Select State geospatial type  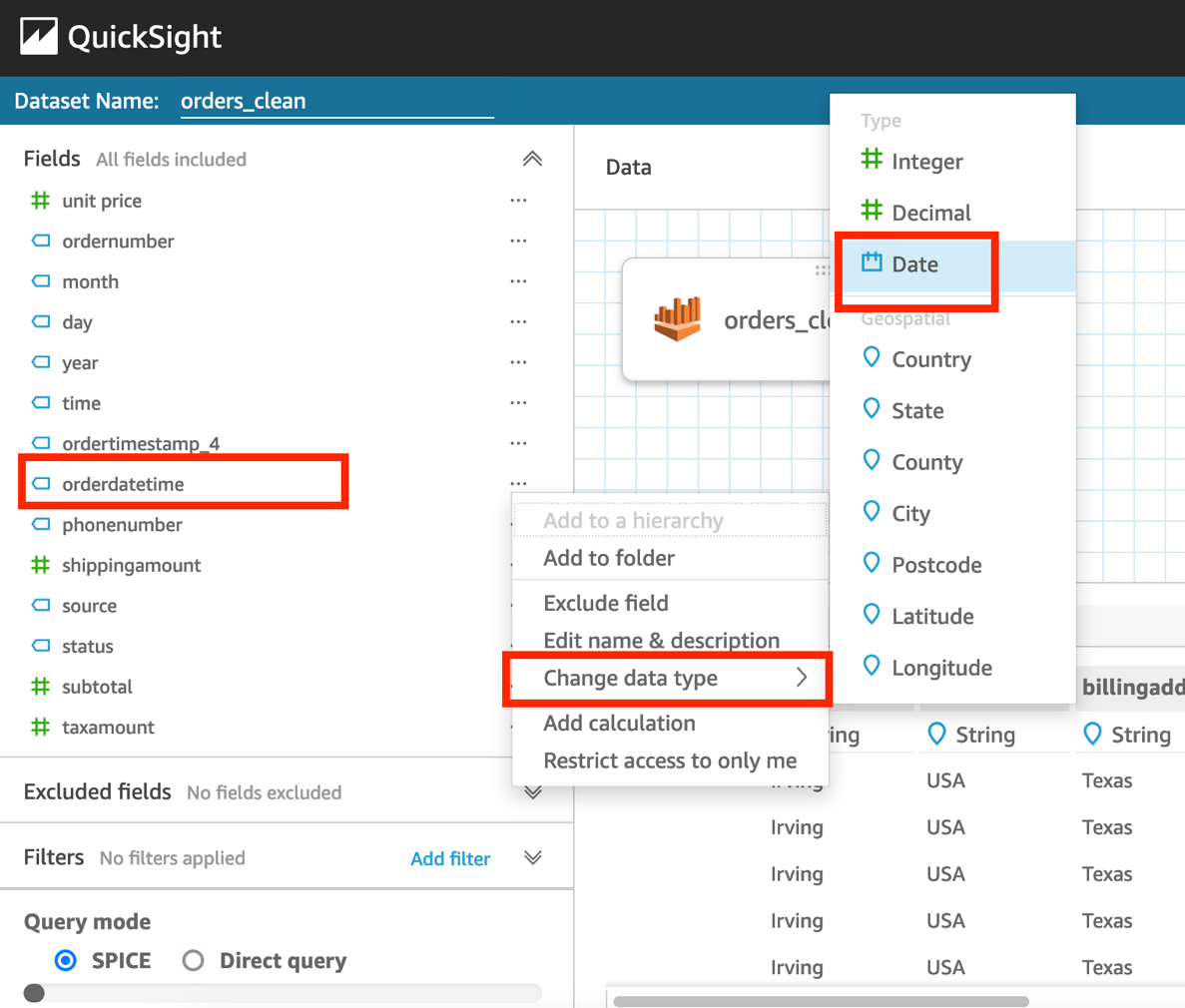pos(953,410)
